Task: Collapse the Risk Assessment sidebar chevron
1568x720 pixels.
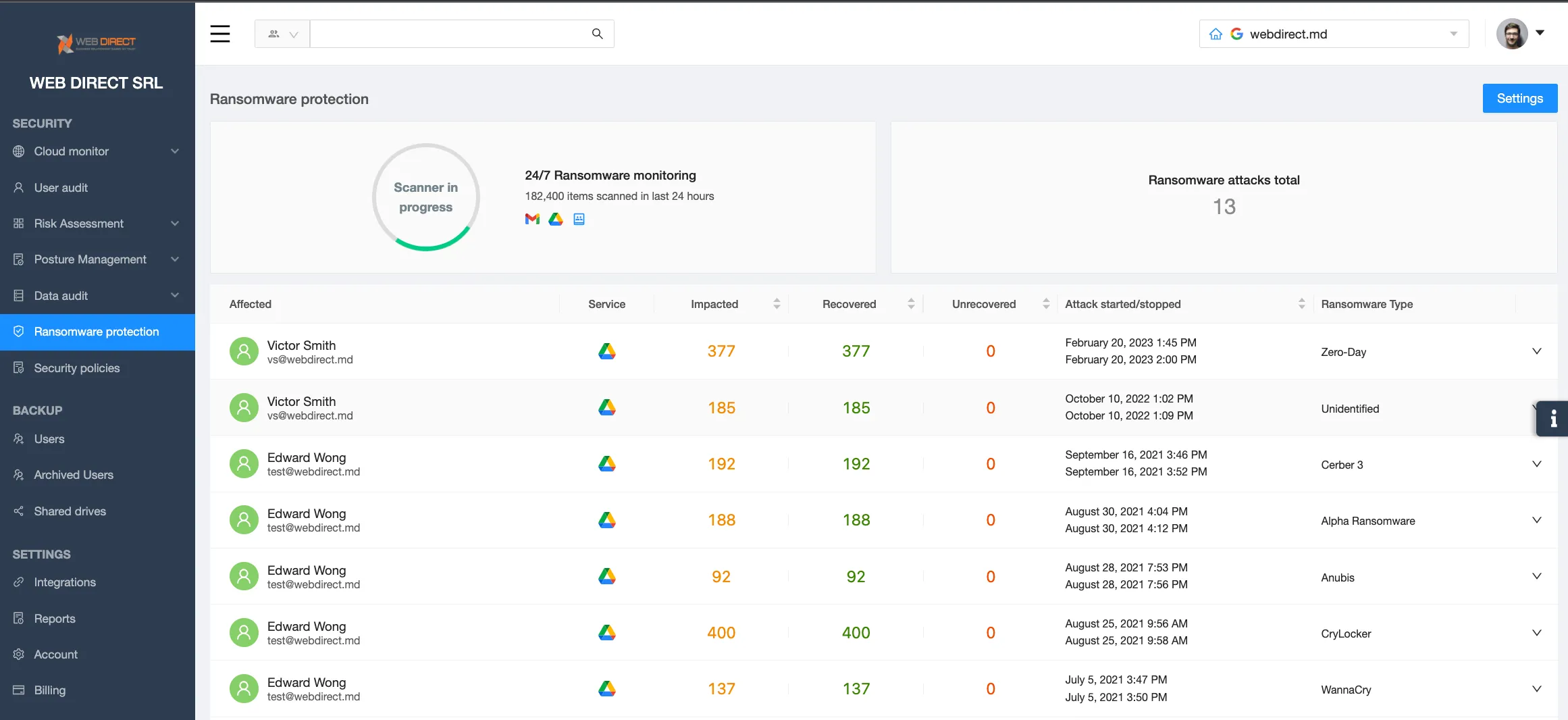Action: 175,224
